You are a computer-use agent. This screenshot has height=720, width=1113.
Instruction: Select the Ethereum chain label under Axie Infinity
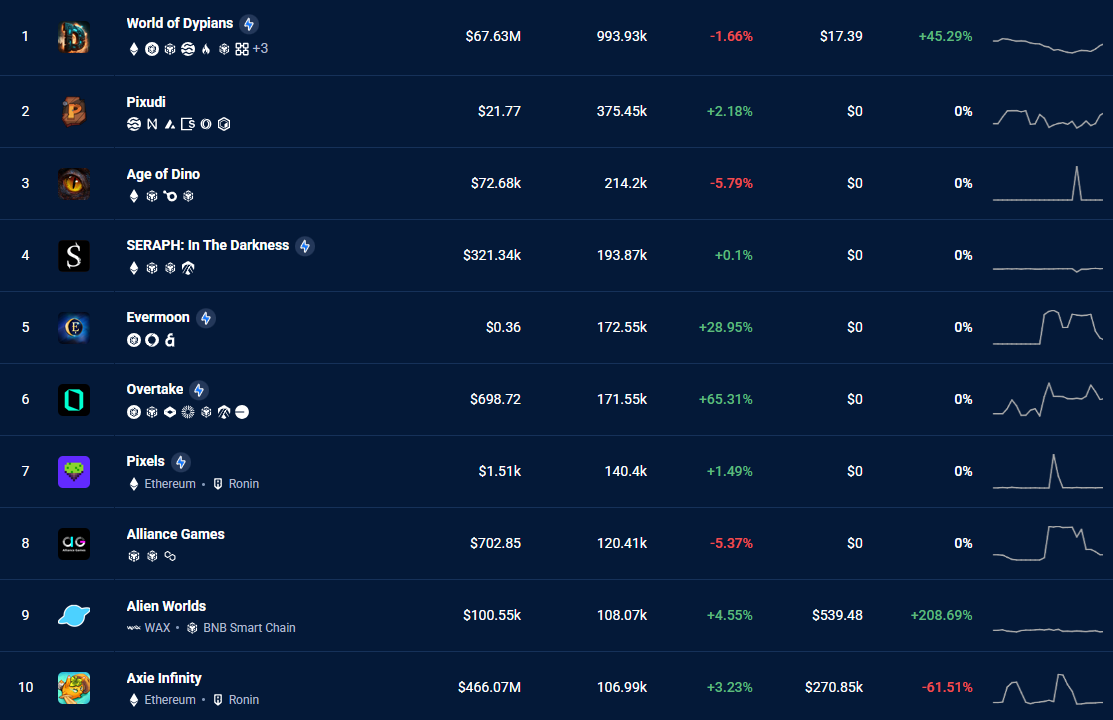pos(170,699)
